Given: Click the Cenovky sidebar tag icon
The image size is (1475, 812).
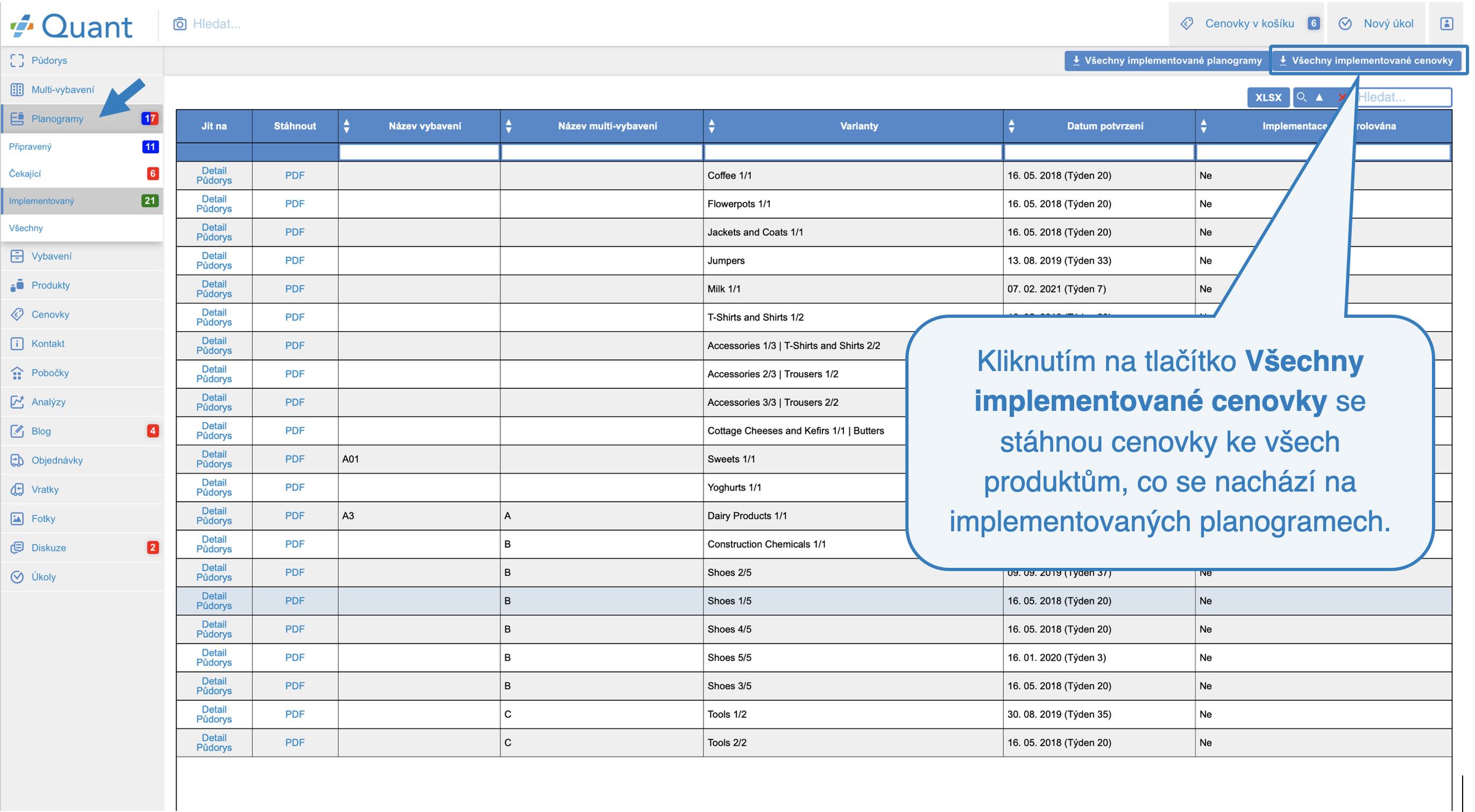Looking at the screenshot, I should pyautogui.click(x=17, y=314).
